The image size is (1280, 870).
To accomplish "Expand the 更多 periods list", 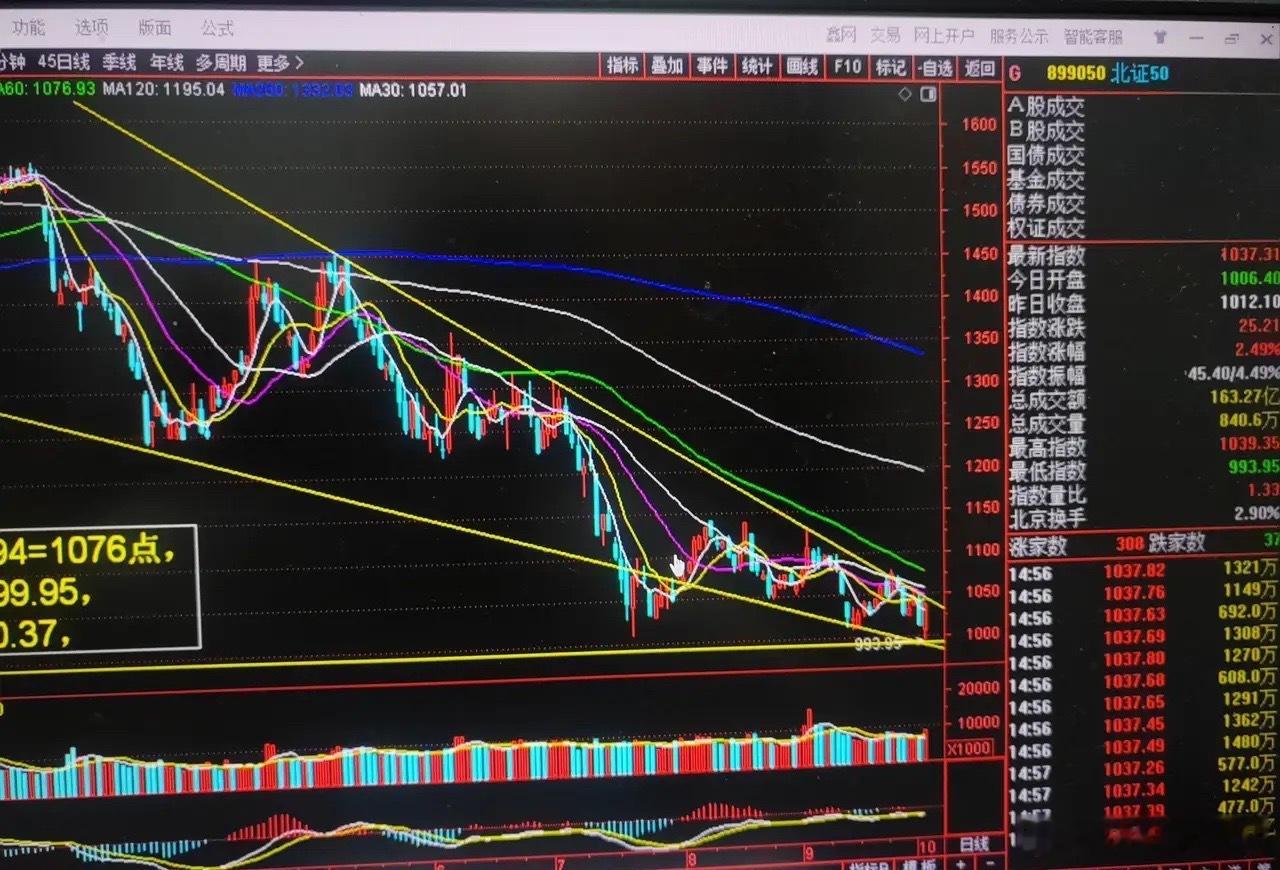I will point(280,63).
